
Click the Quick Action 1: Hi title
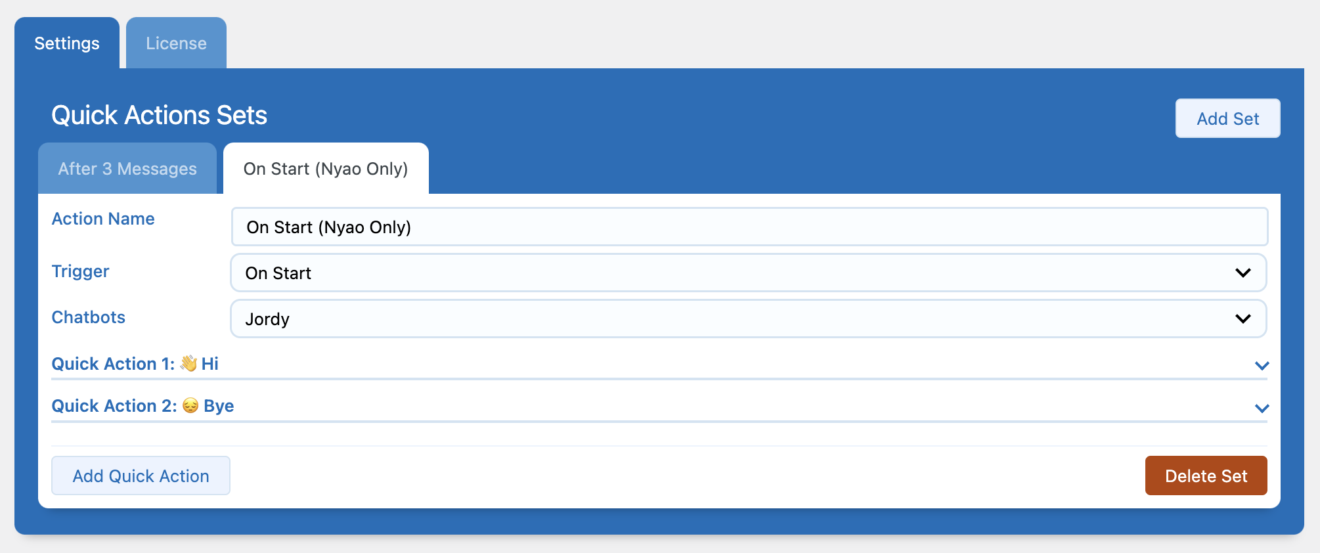(x=135, y=364)
